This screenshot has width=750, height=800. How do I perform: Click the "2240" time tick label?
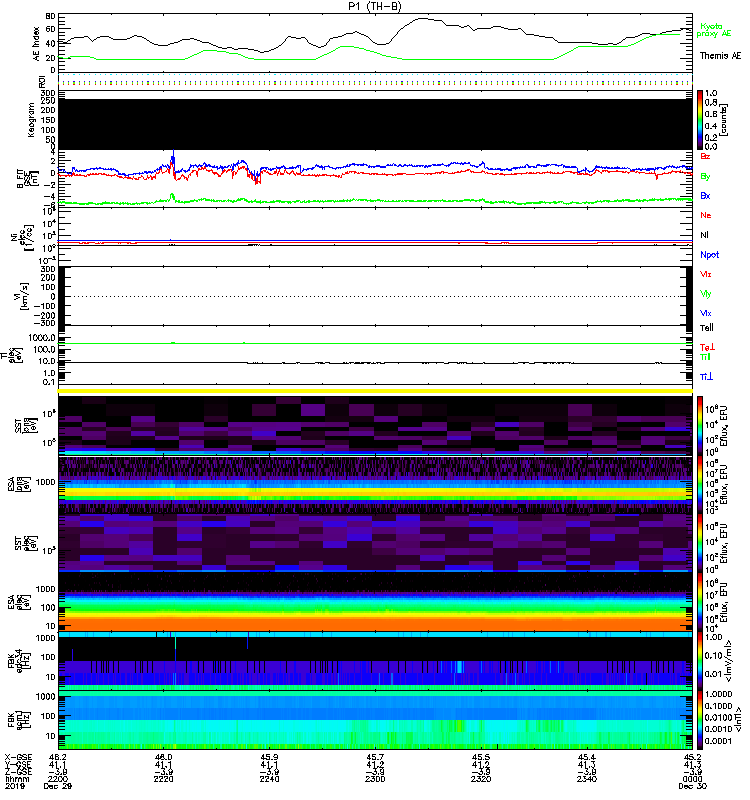coord(269,779)
